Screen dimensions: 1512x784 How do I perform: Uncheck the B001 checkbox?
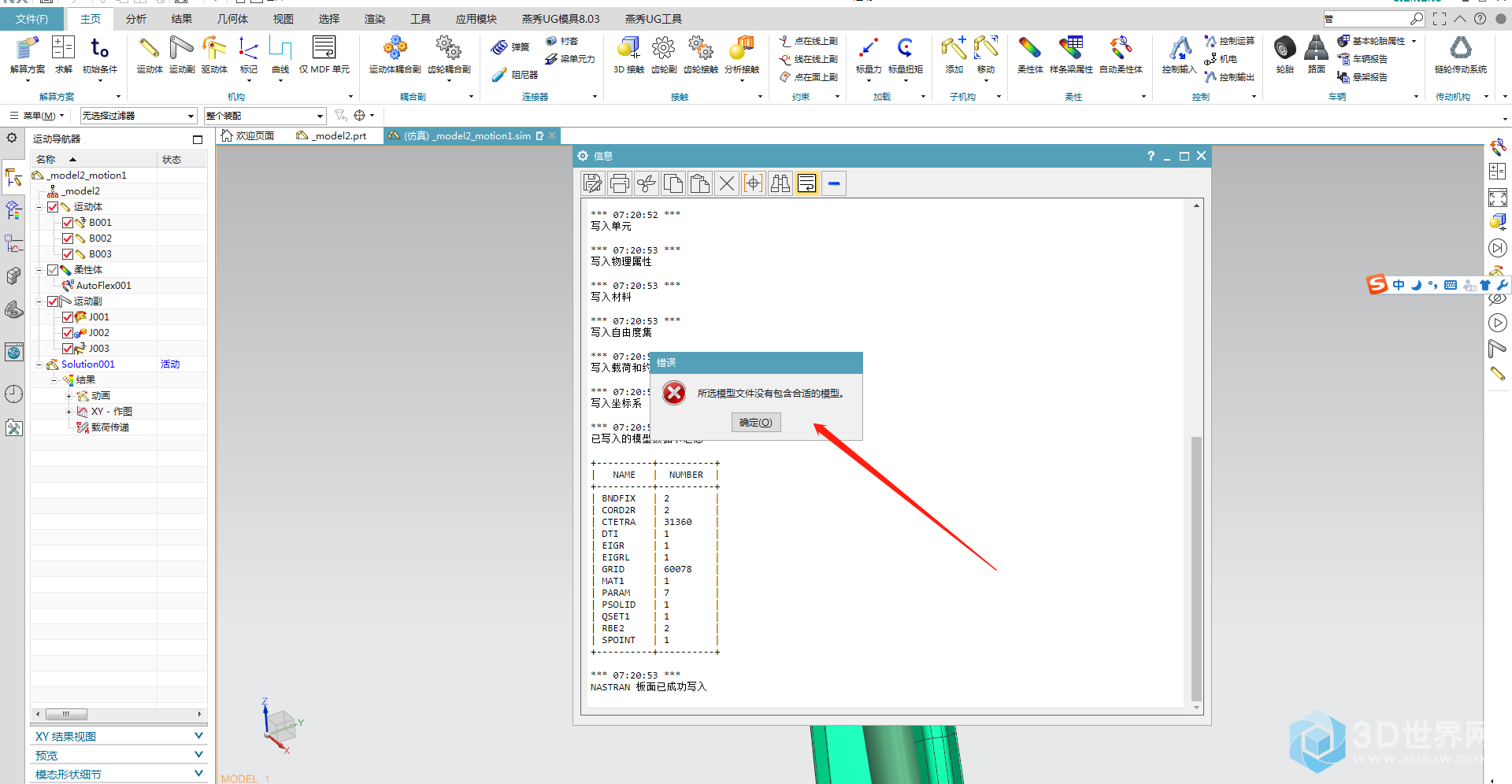68,223
